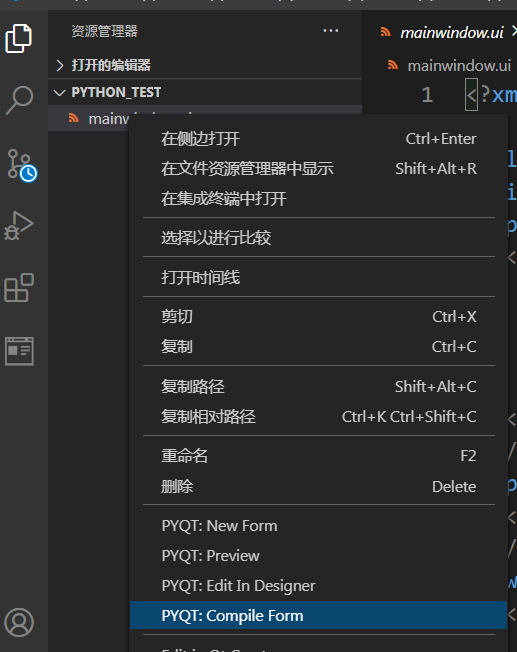
Task: Click the mainwindow.ui breadcrumb in editor
Action: coord(459,66)
